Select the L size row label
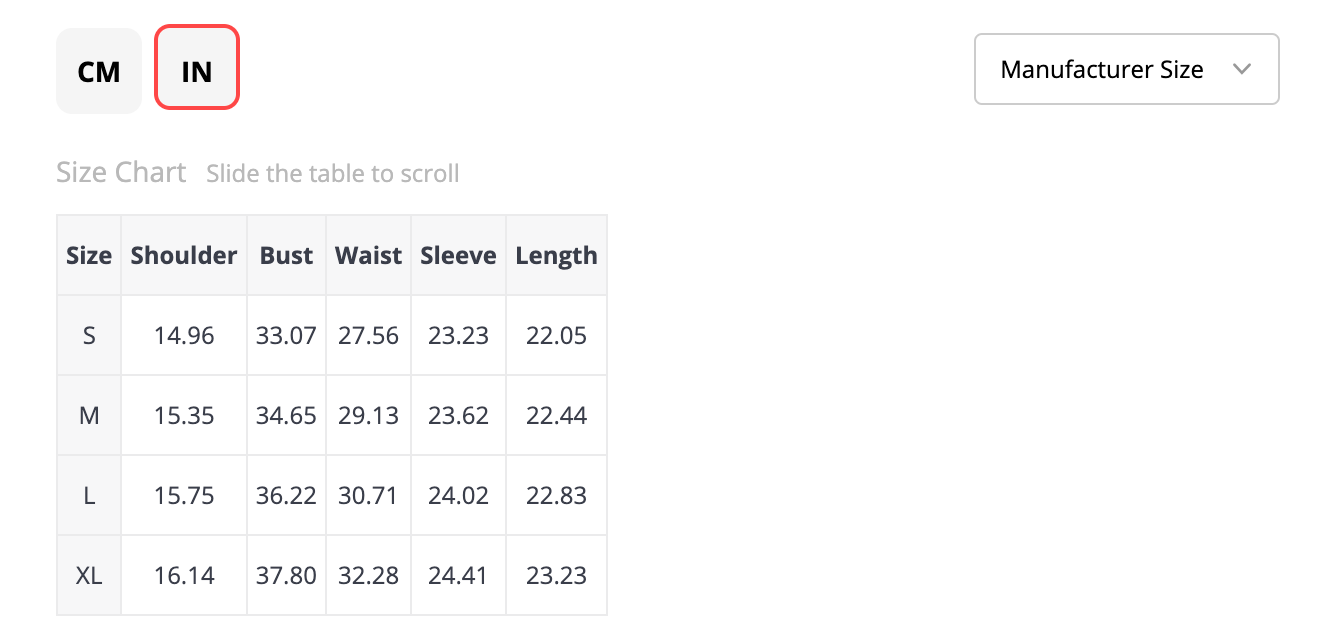 pyautogui.click(x=89, y=495)
